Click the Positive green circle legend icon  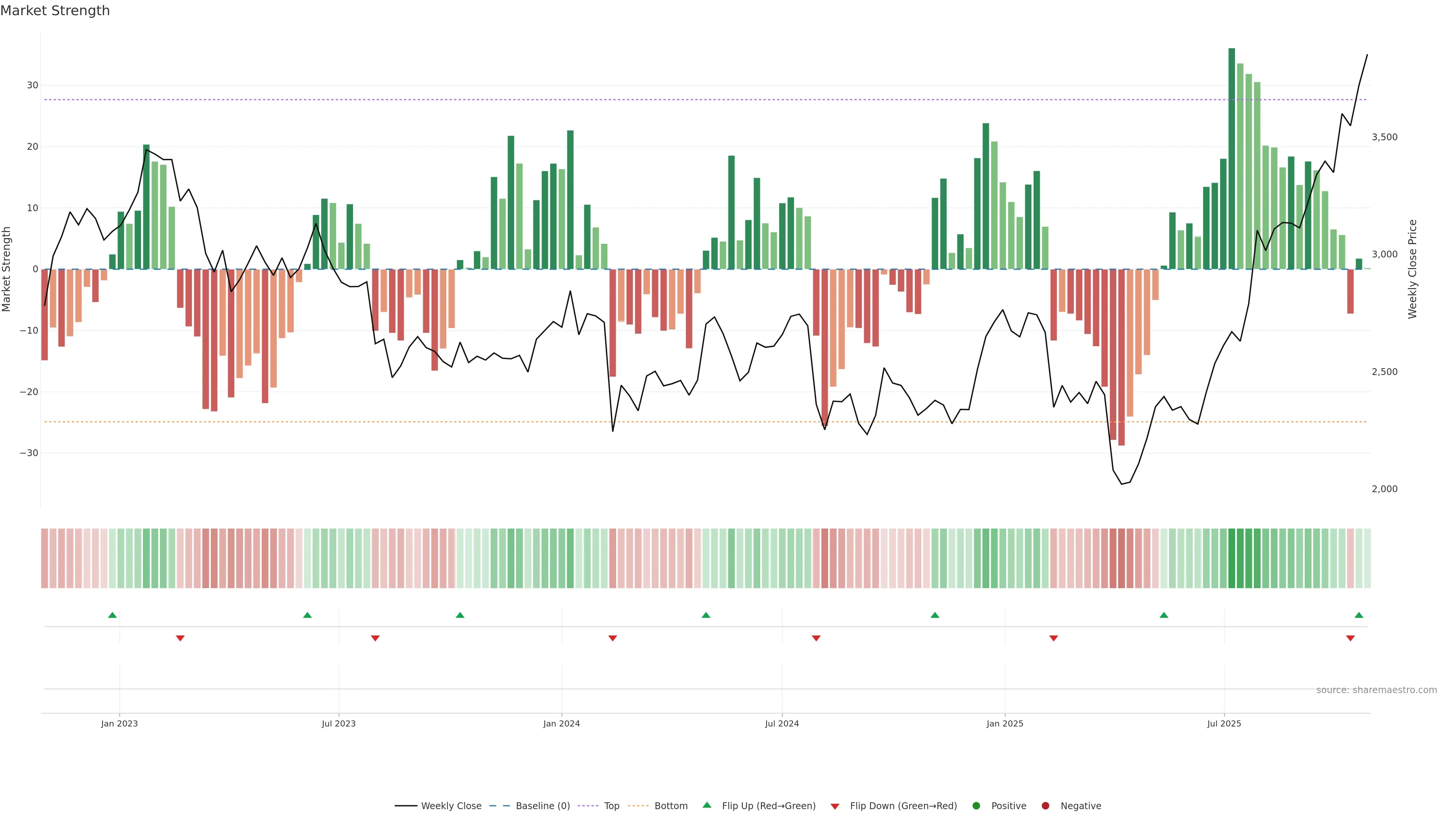[x=976, y=806]
